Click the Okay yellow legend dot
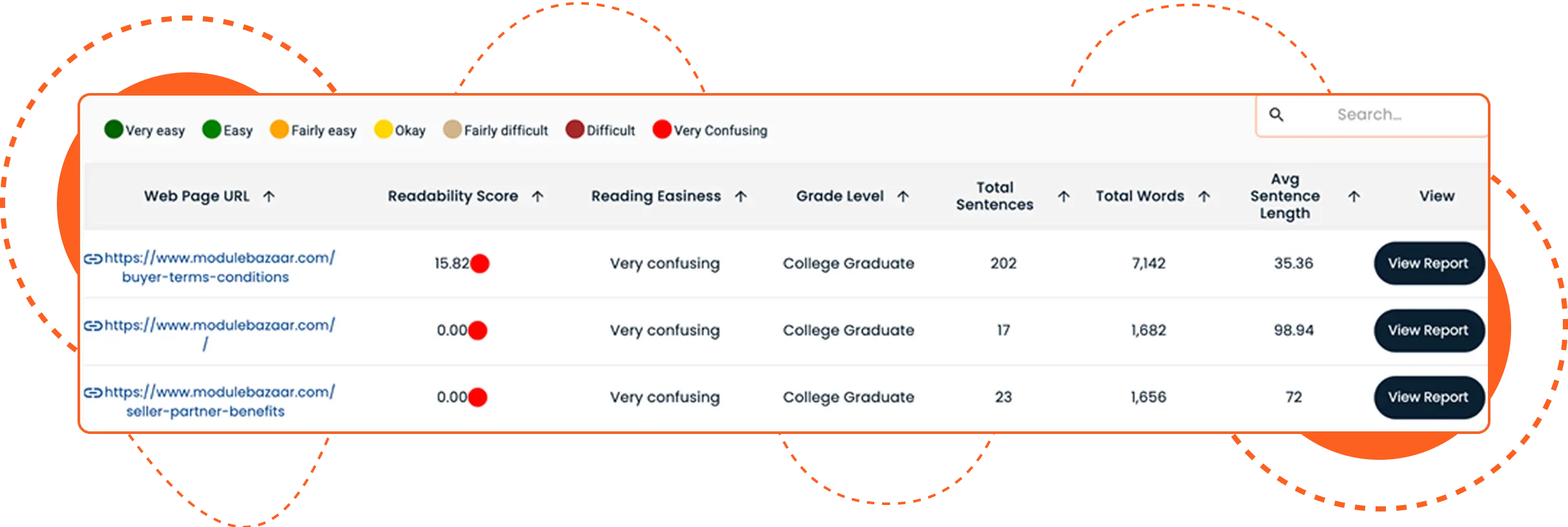This screenshot has height=527, width=1568. pos(384,130)
